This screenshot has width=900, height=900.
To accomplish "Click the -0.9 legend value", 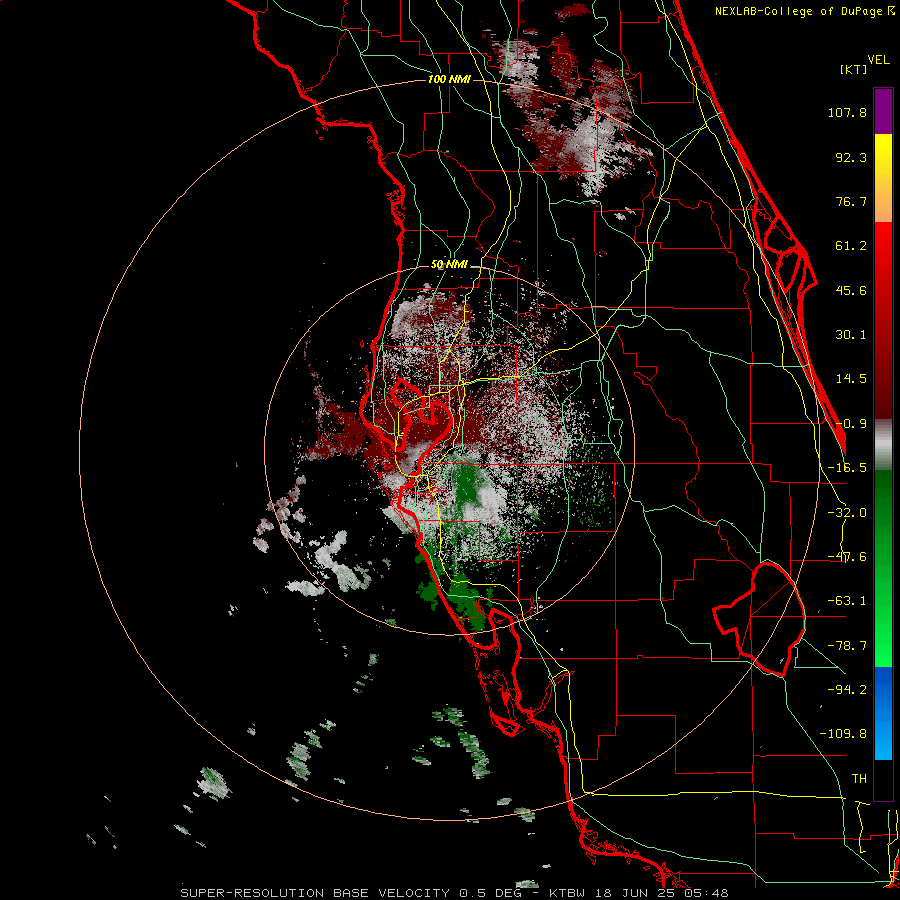I will click(851, 424).
